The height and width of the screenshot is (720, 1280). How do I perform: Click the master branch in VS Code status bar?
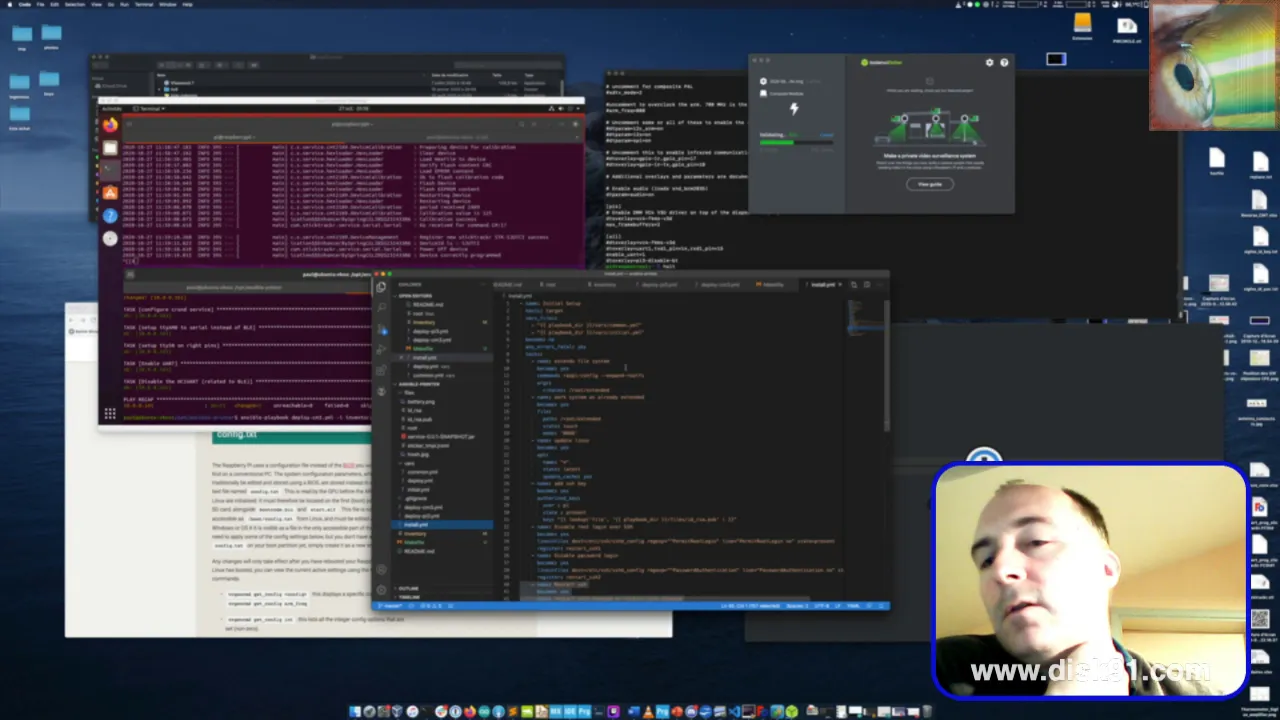click(389, 606)
